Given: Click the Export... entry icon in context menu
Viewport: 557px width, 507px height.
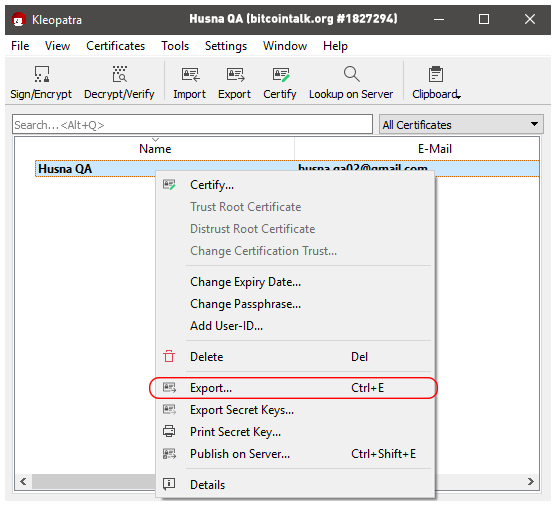Looking at the screenshot, I should click(x=169, y=388).
